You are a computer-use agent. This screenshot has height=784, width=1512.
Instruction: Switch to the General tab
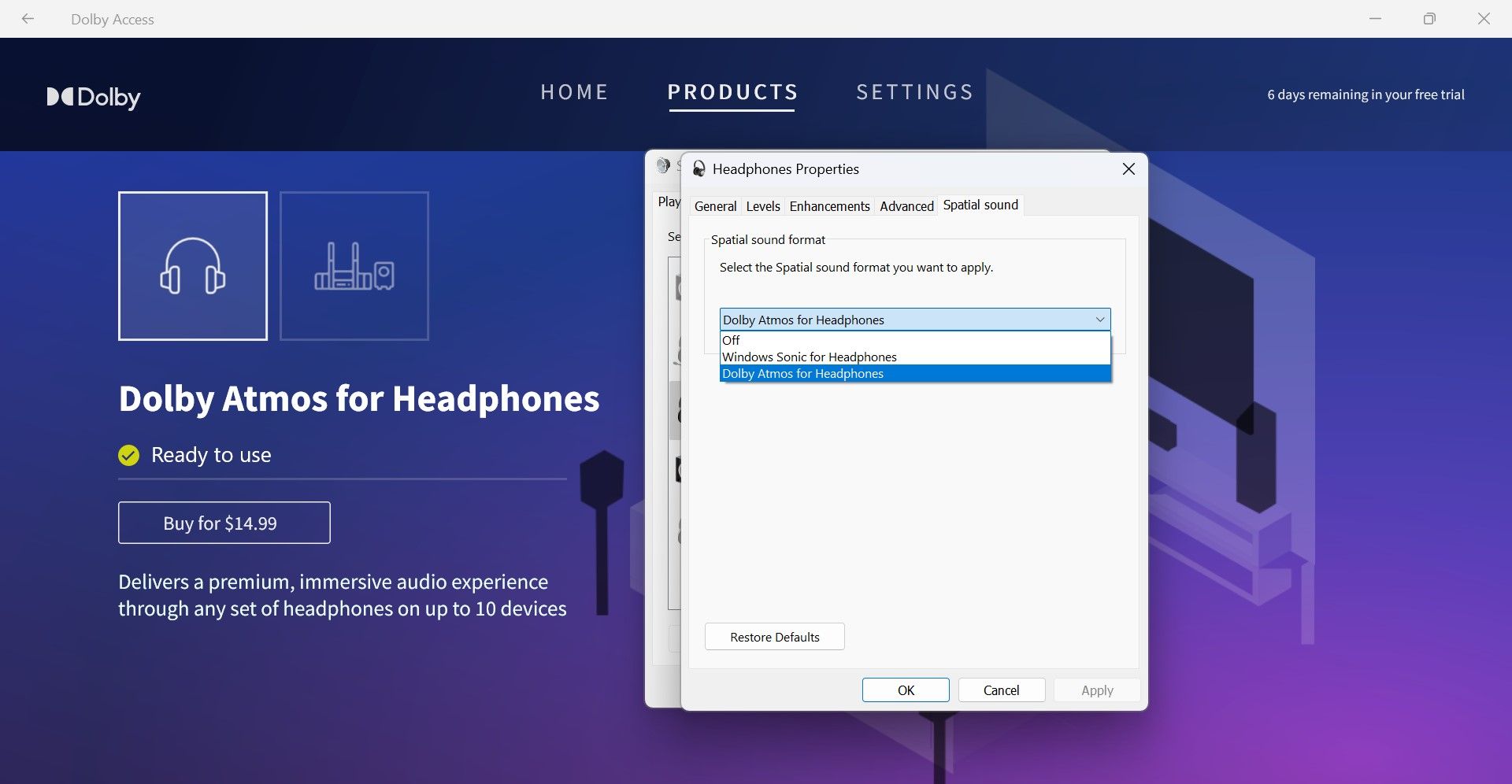coord(714,205)
